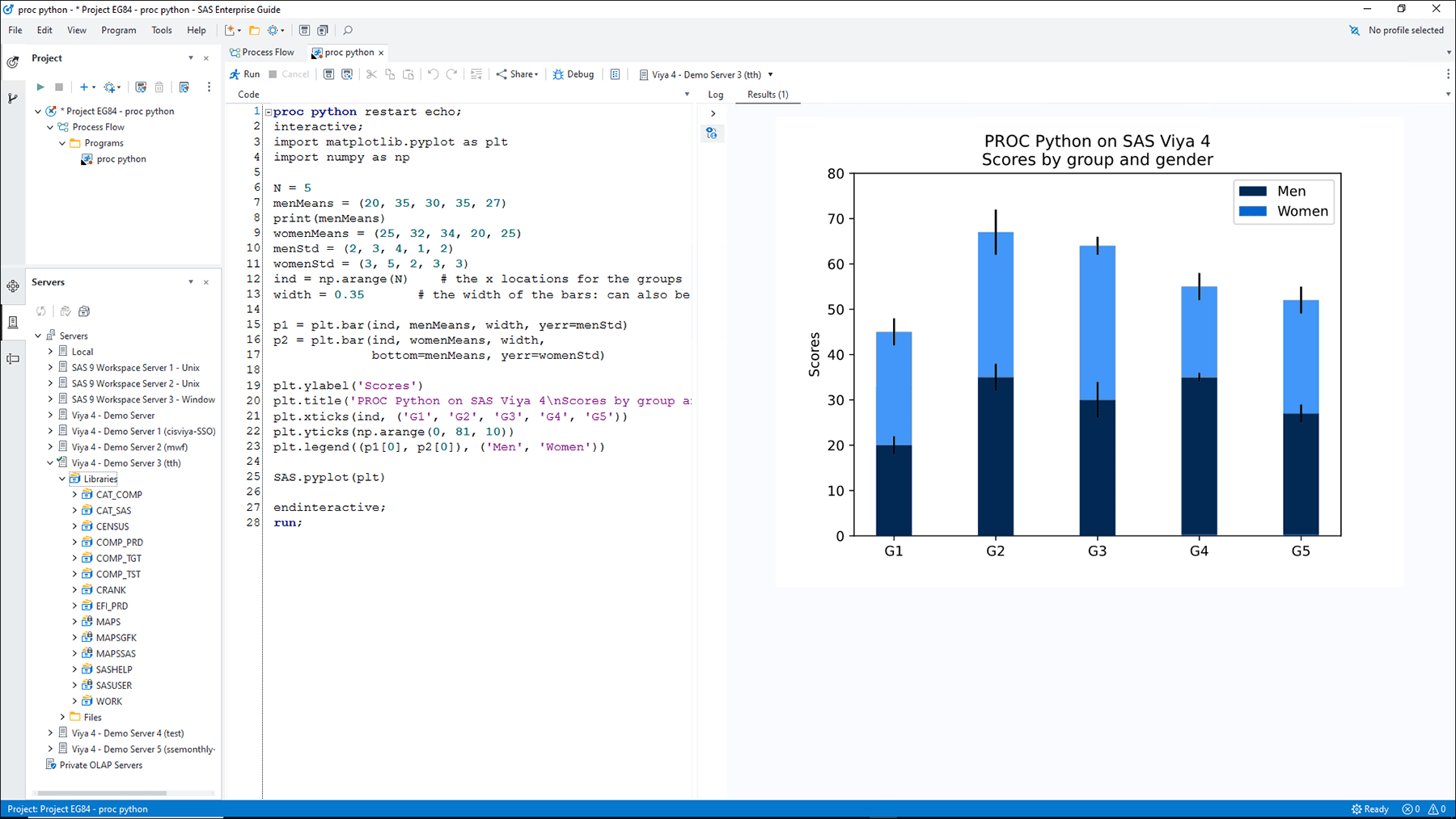This screenshot has width=1456, height=819.
Task: Close the Servers pane
Action: (x=206, y=282)
